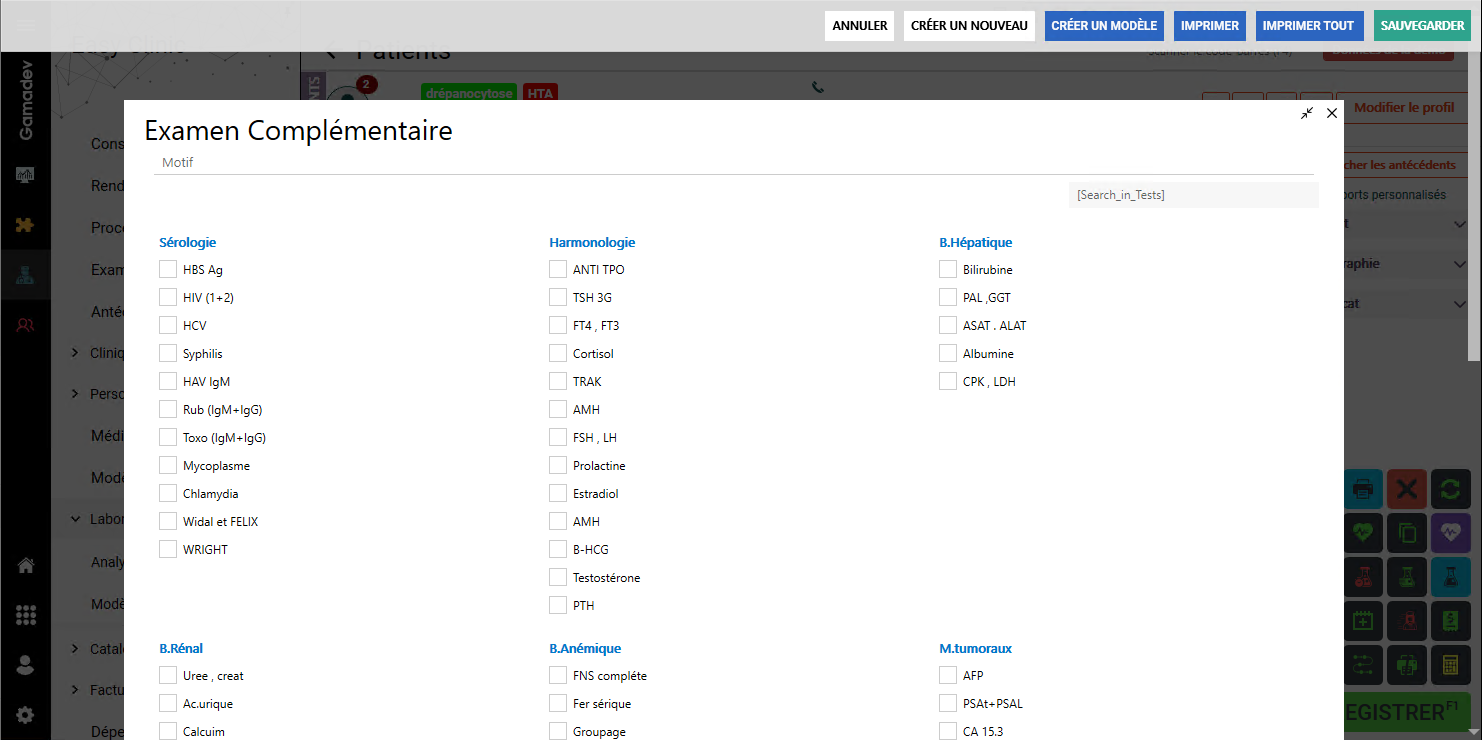The height and width of the screenshot is (740, 1482).
Task: Minimize the Examen Complémentaire dialog with collapse arrows
Action: coord(1307,114)
